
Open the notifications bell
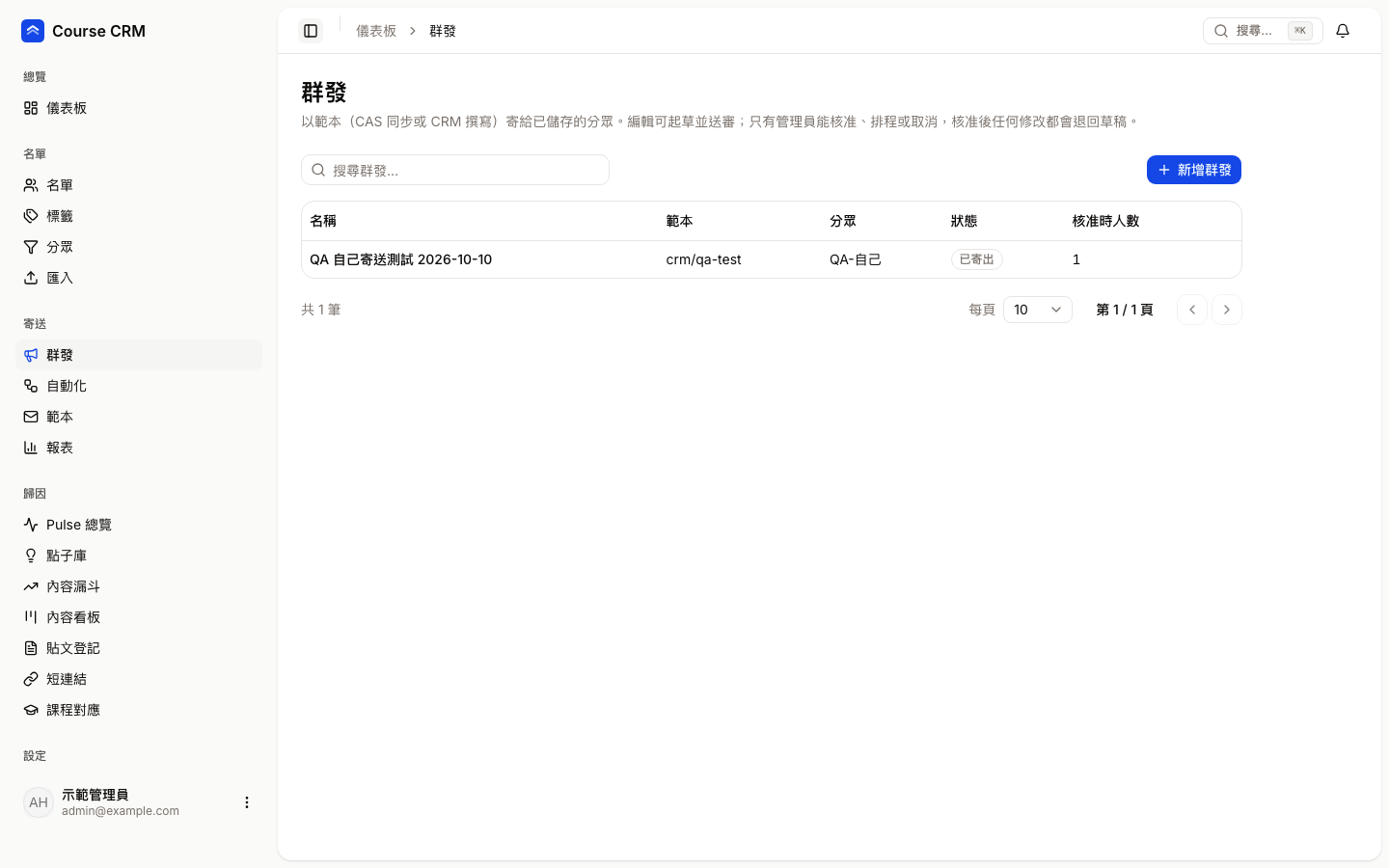tap(1343, 31)
